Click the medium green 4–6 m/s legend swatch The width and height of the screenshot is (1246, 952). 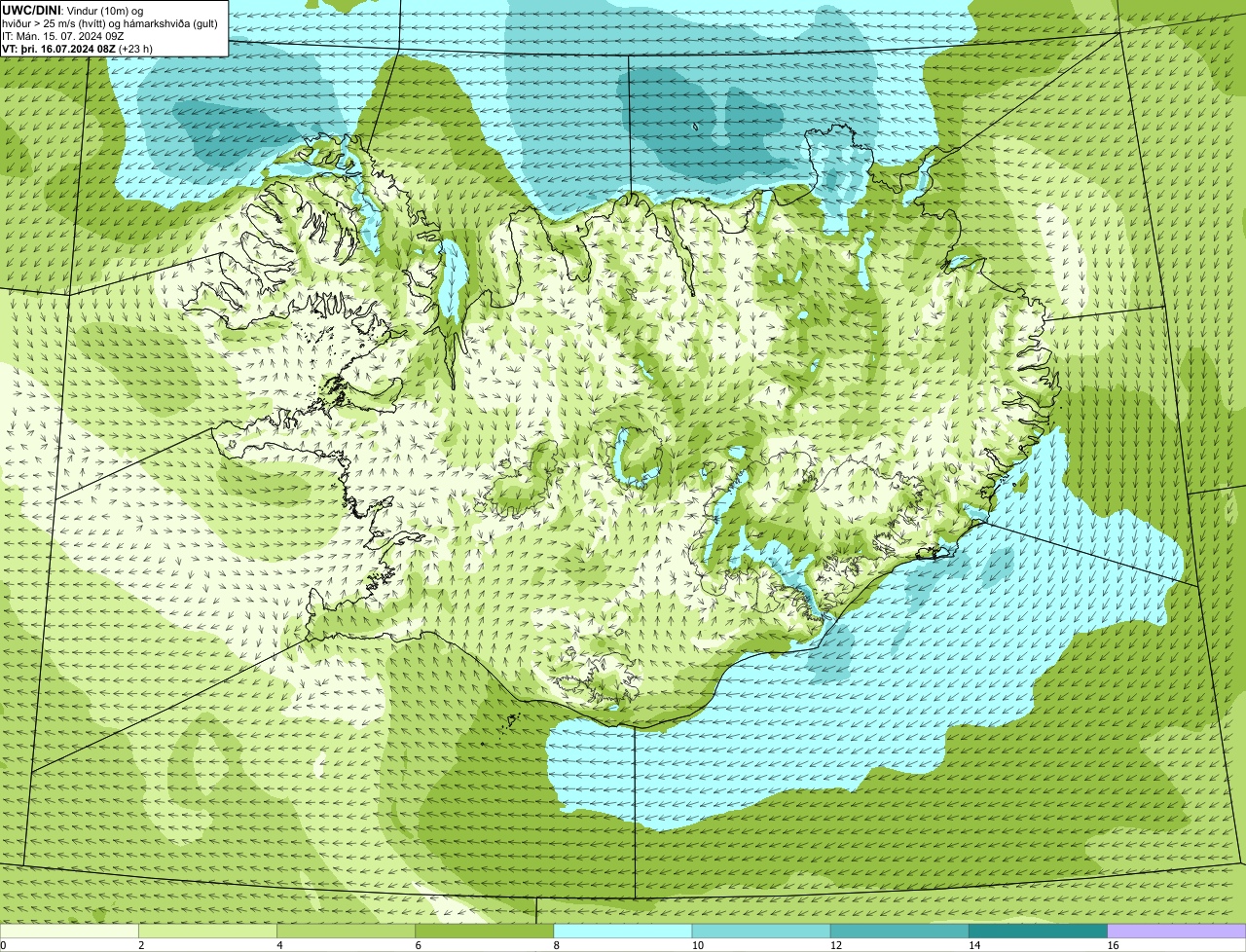tap(346, 932)
